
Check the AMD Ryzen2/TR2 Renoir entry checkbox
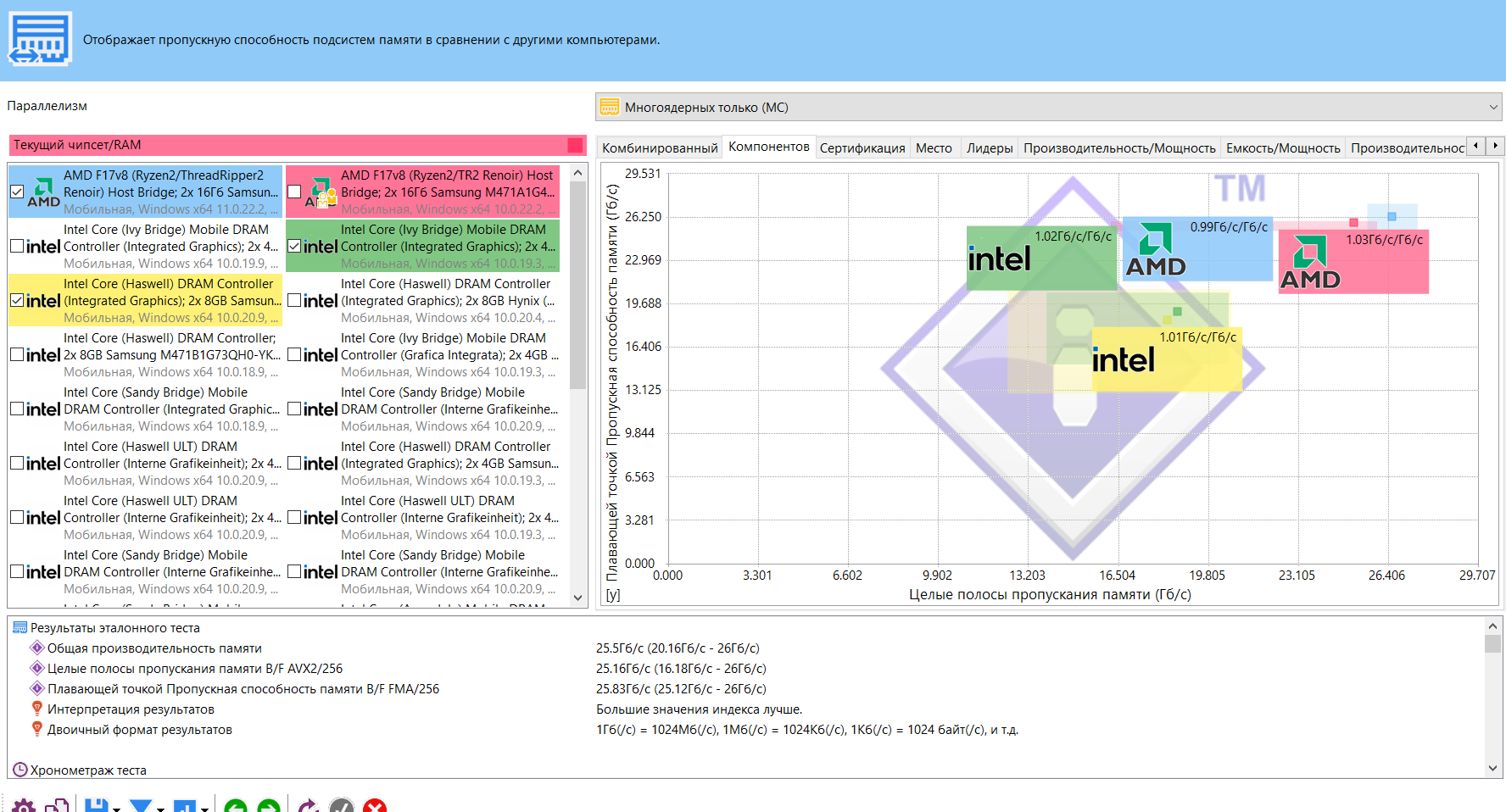click(294, 192)
